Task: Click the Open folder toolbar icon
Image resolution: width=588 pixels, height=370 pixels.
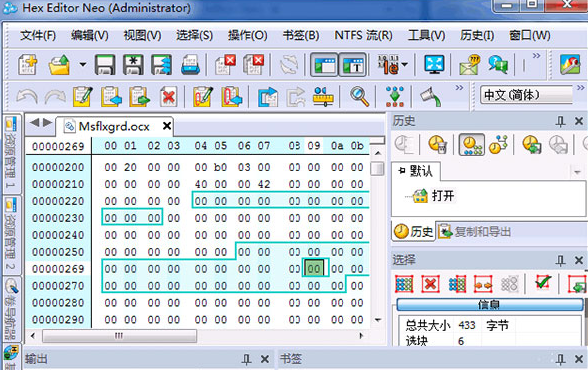Action: point(59,64)
